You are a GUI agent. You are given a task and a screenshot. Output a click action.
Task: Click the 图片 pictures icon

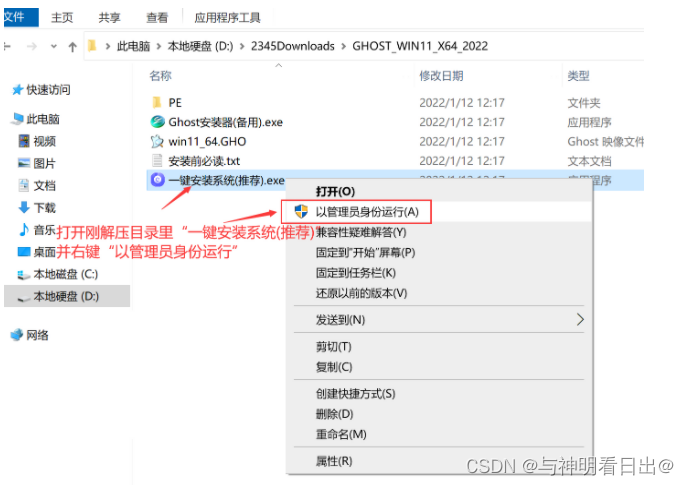pos(24,163)
